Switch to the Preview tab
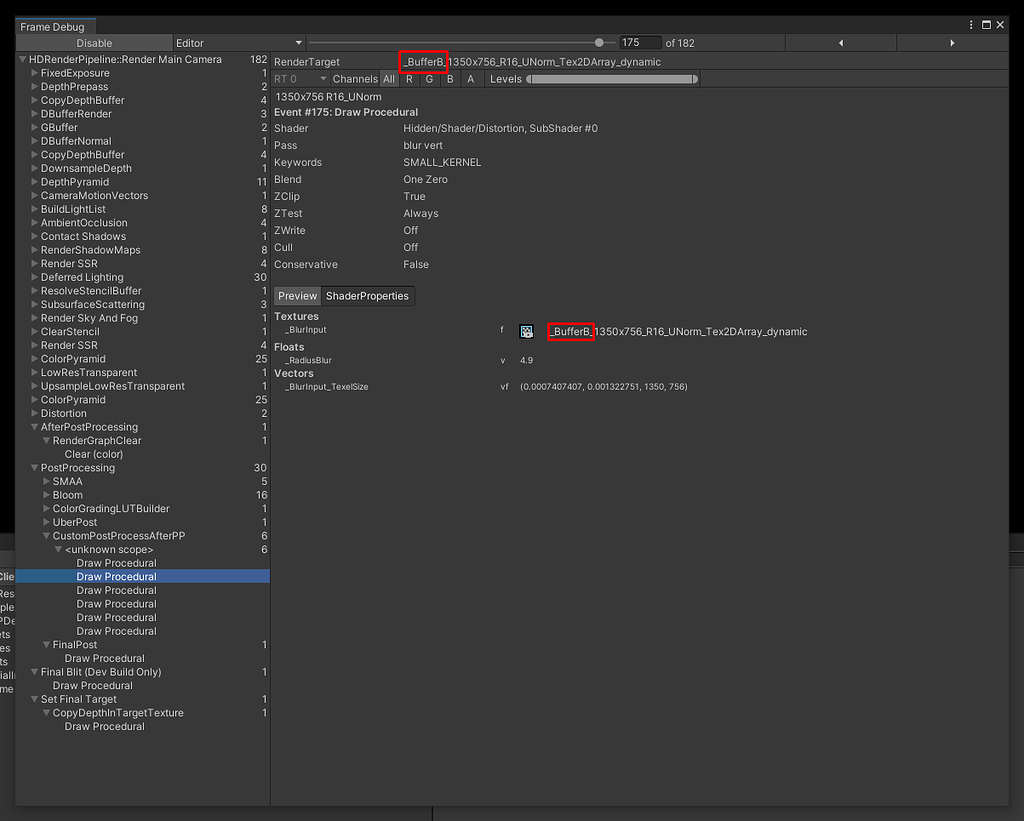Screen dimensions: 1024x821 297,295
